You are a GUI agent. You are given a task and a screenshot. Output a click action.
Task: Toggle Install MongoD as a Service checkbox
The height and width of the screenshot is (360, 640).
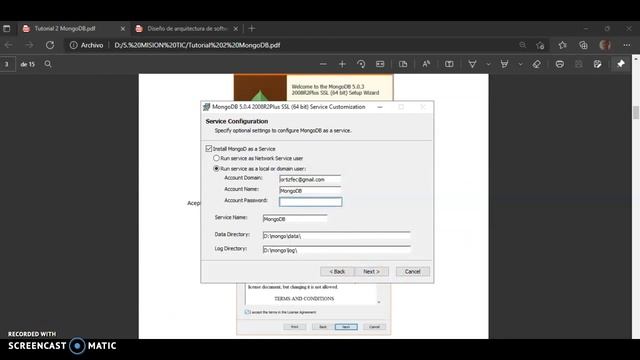pyautogui.click(x=209, y=149)
